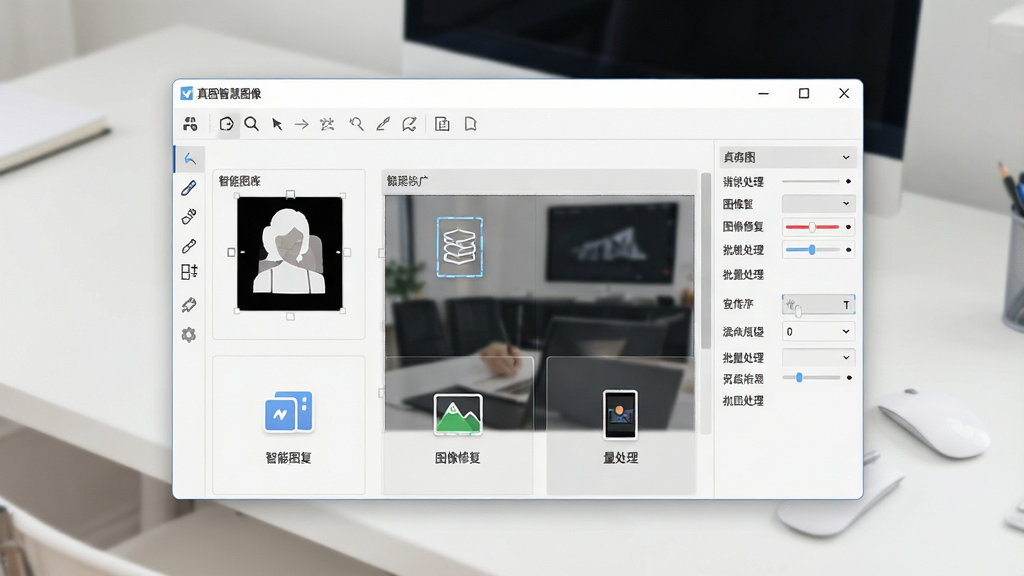Click the bottom-middle selection handle of portrait

click(290, 317)
